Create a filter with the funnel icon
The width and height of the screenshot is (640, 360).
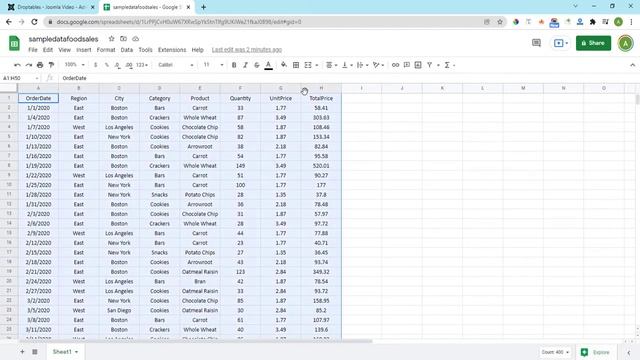pyautogui.click(x=429, y=65)
